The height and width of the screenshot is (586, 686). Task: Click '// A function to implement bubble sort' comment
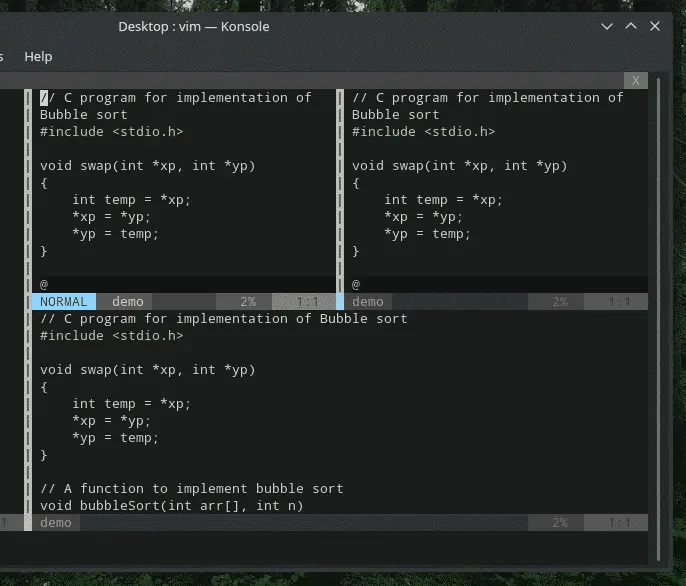(x=192, y=488)
